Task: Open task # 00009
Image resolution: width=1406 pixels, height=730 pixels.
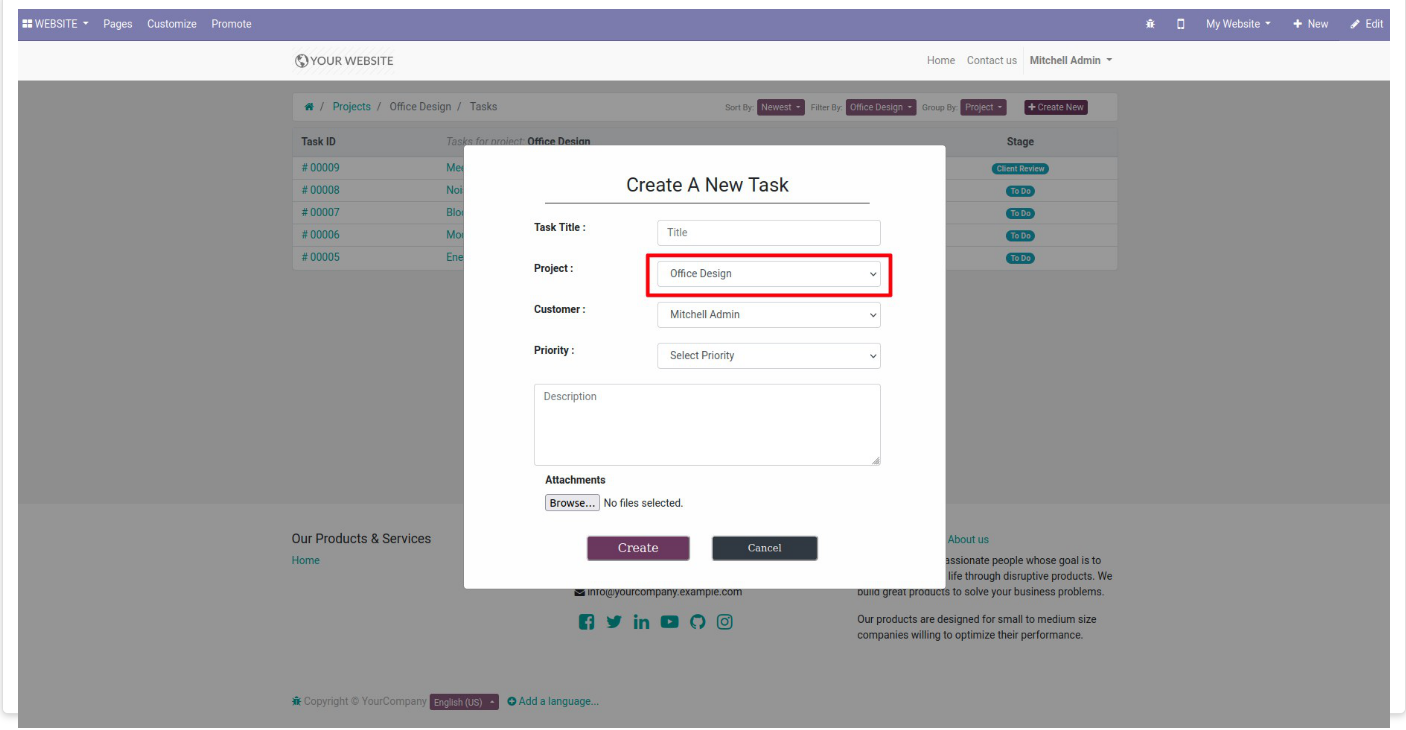Action: pyautogui.click(x=321, y=168)
